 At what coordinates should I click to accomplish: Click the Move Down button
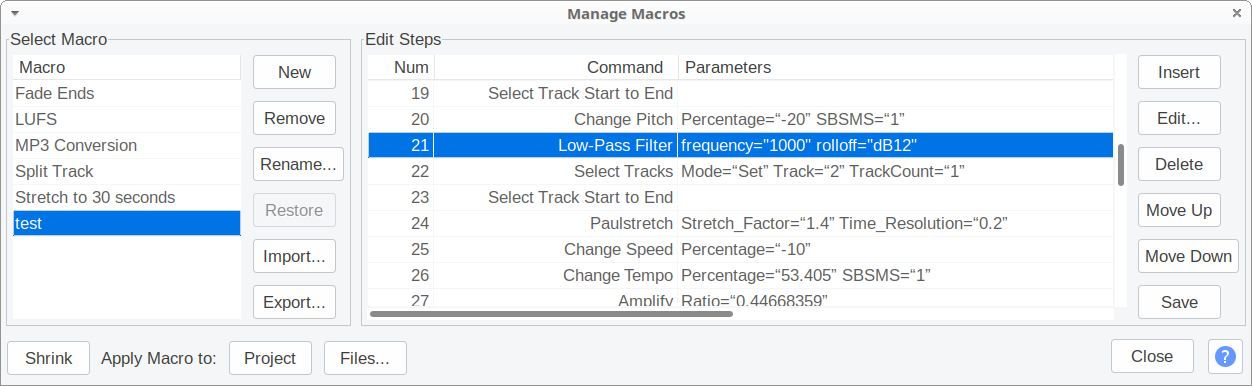(1188, 256)
